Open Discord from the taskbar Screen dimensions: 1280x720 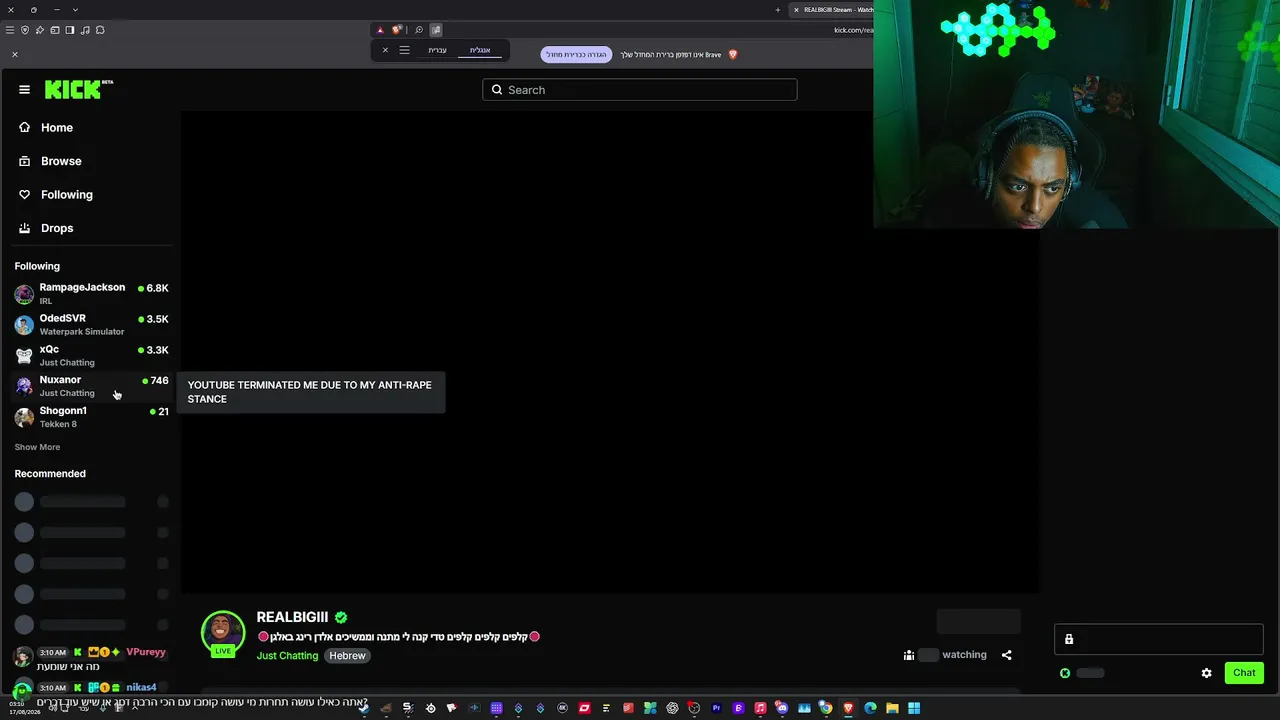(782, 708)
